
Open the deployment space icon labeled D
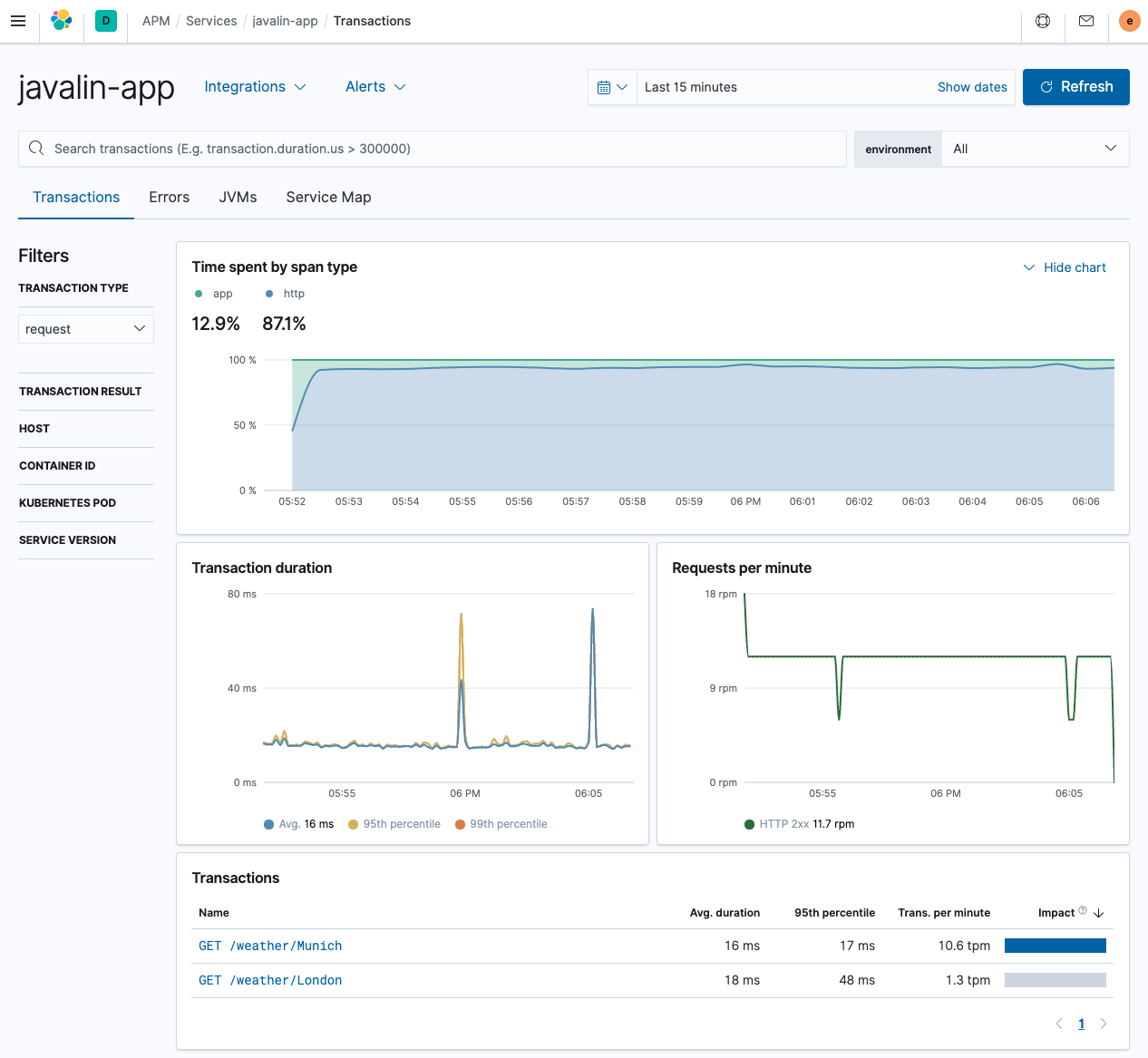coord(105,20)
